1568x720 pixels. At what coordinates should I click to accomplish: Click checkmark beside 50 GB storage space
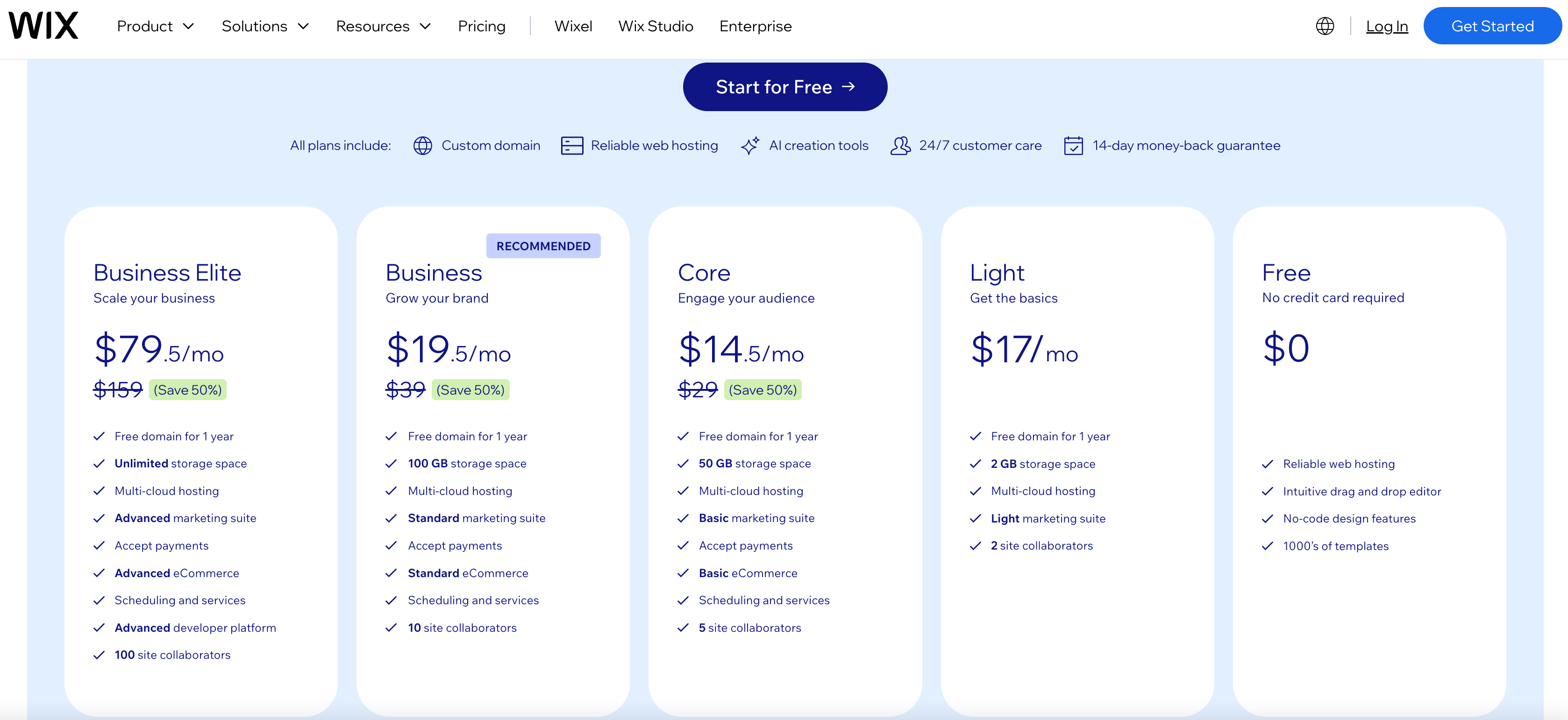683,464
